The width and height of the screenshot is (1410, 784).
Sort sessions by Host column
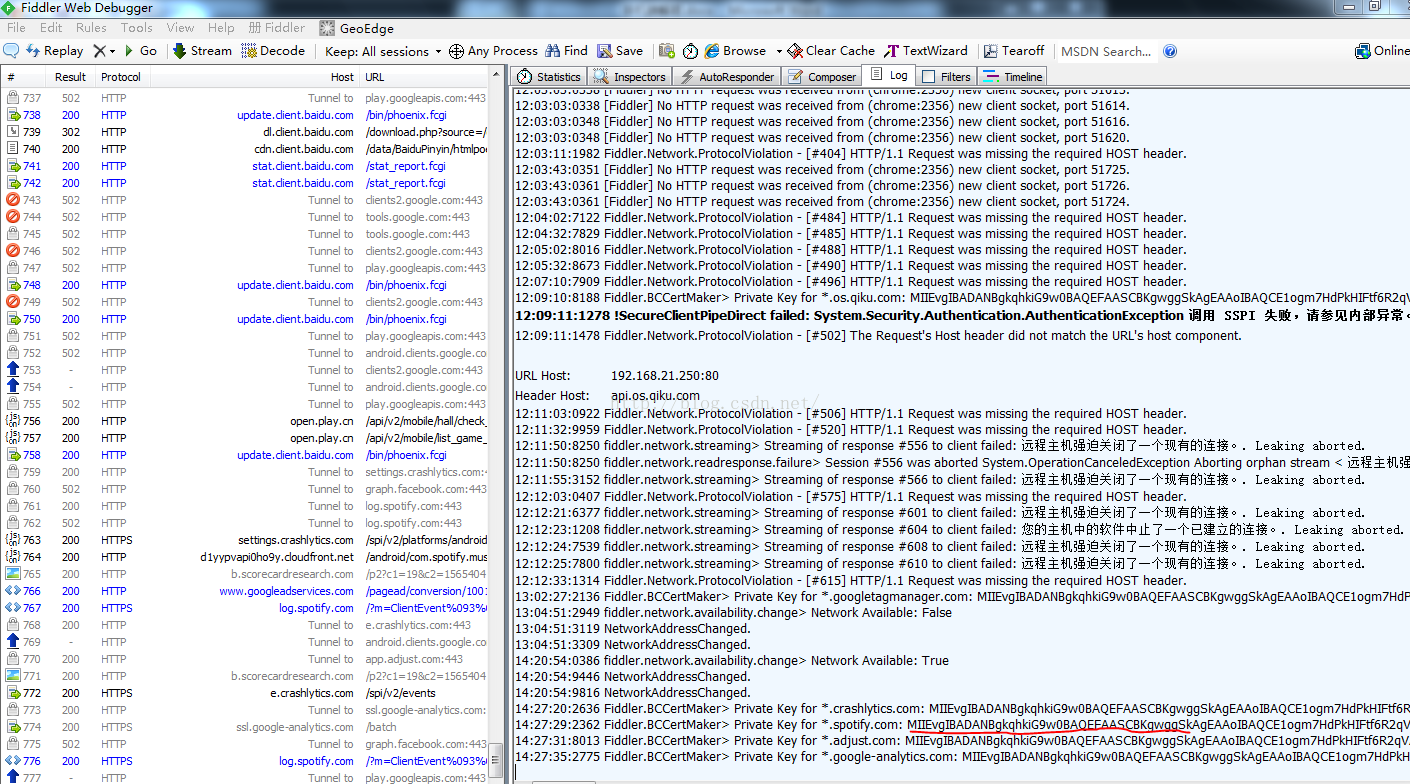[x=255, y=77]
